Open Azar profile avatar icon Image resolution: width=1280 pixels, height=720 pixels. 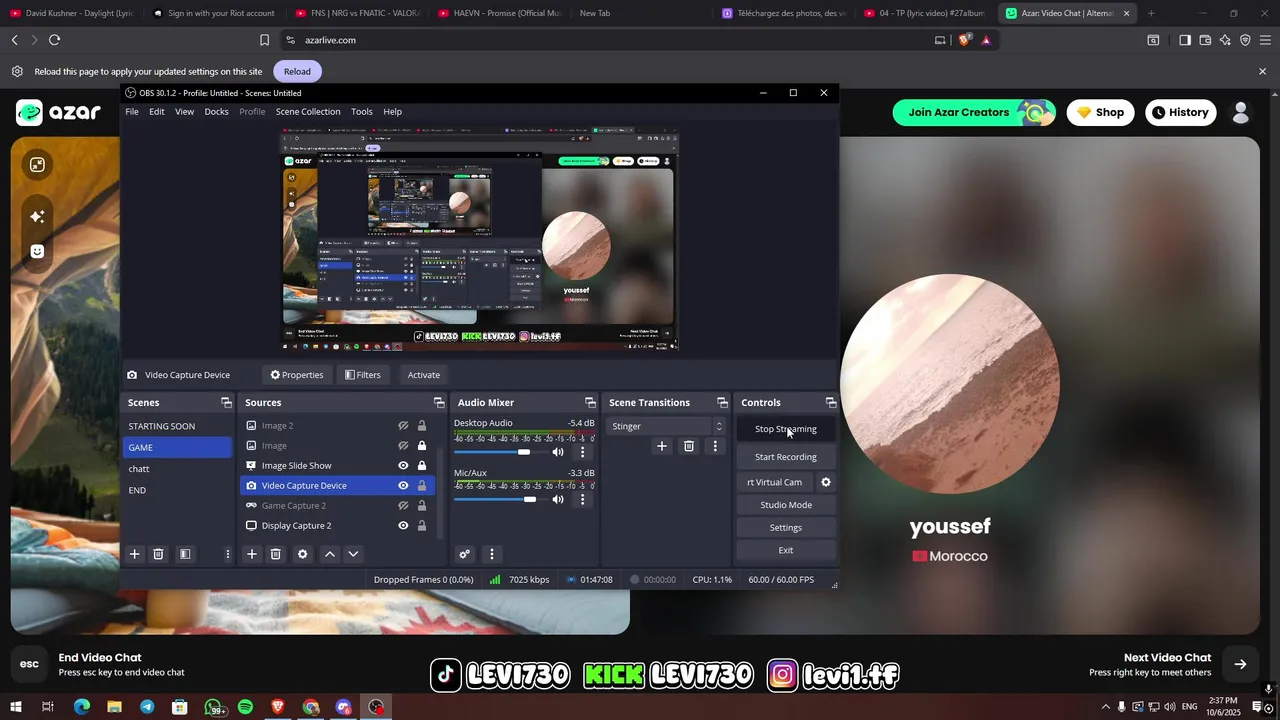(1241, 112)
